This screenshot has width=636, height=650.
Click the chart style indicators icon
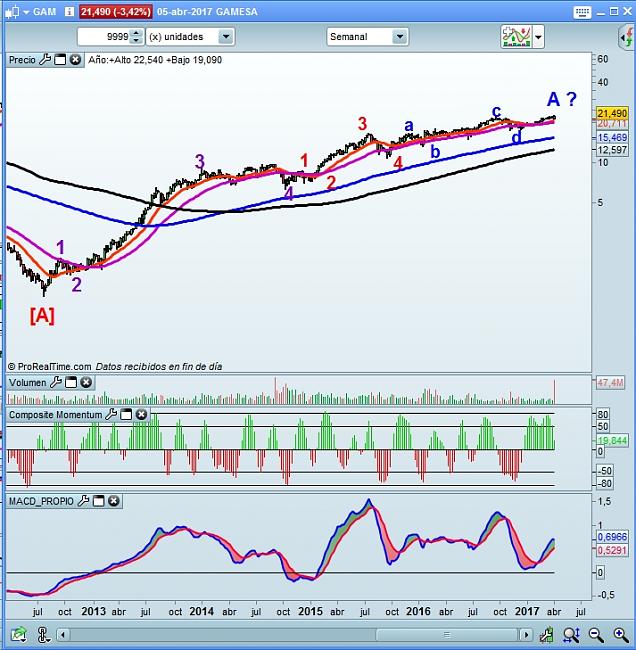pos(517,37)
